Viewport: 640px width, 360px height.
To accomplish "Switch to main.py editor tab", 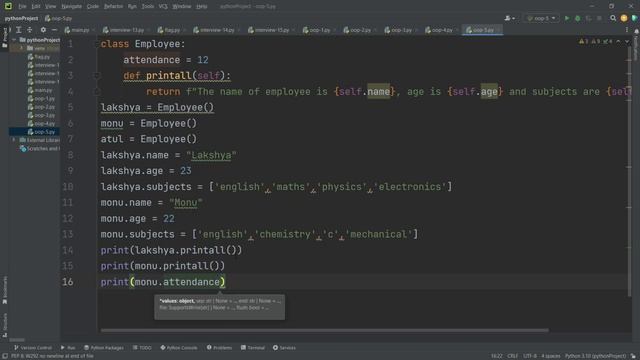I will [x=79, y=30].
